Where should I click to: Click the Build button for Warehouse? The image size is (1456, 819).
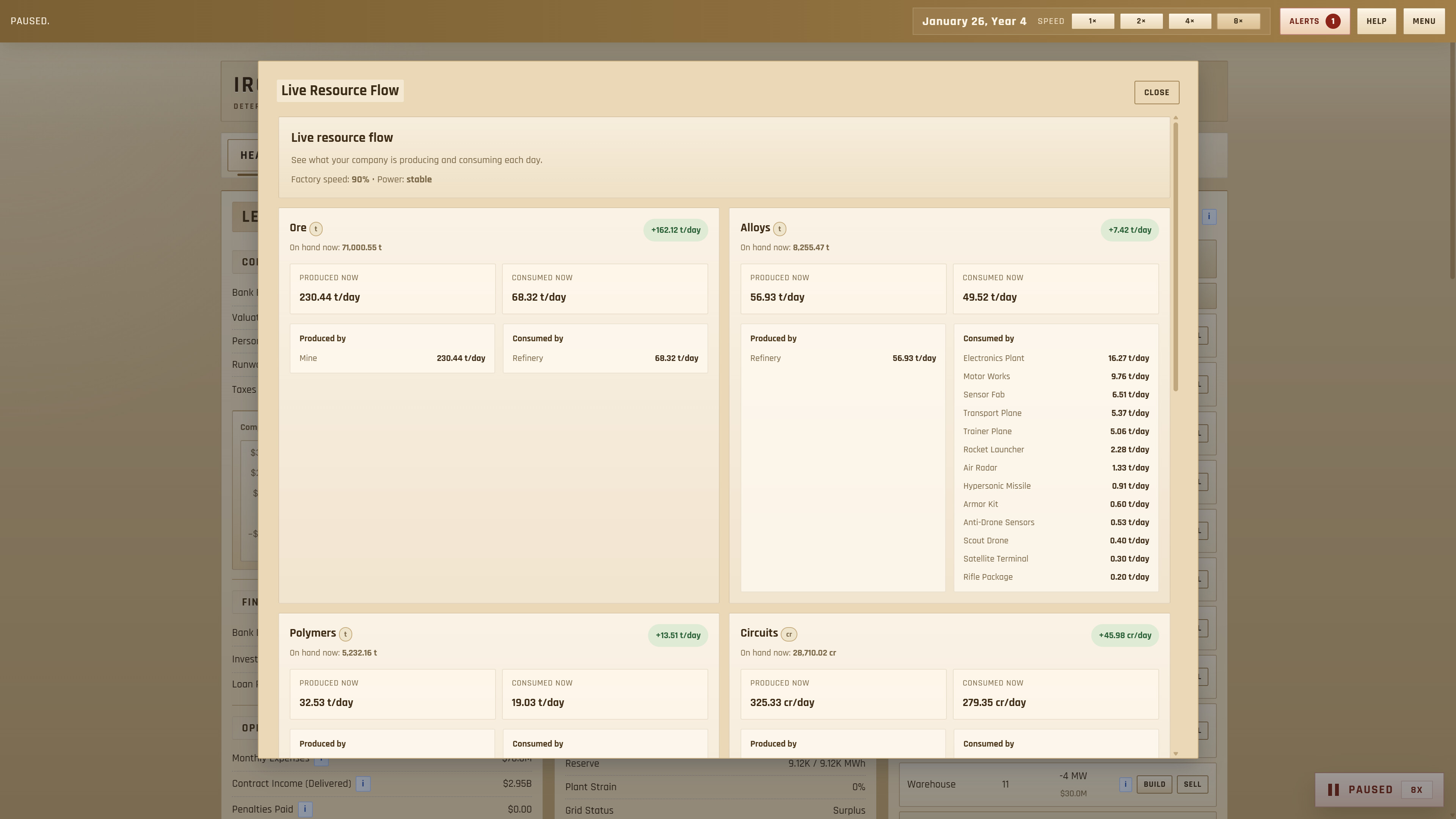[x=1154, y=784]
